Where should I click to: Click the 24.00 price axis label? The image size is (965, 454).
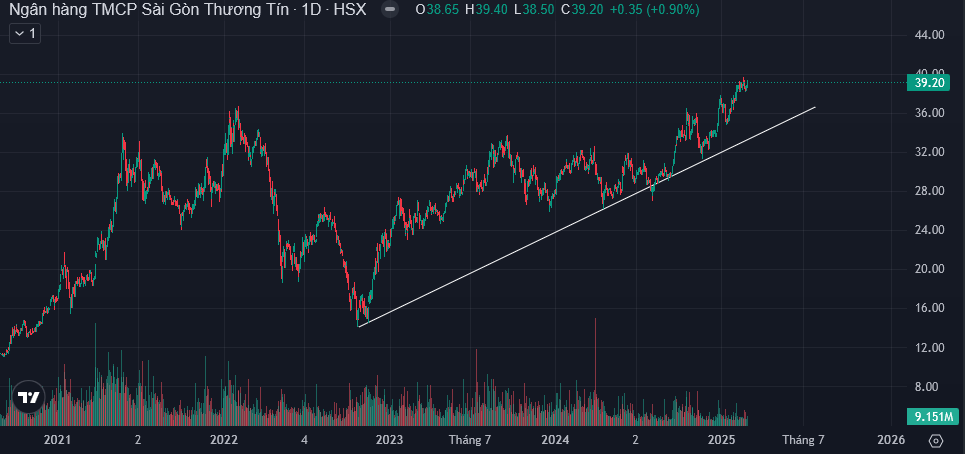(x=929, y=230)
